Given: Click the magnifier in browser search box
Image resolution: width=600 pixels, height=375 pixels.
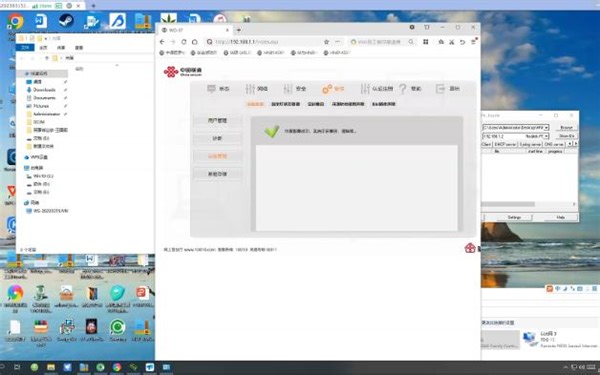Looking at the screenshot, I should click(x=411, y=42).
